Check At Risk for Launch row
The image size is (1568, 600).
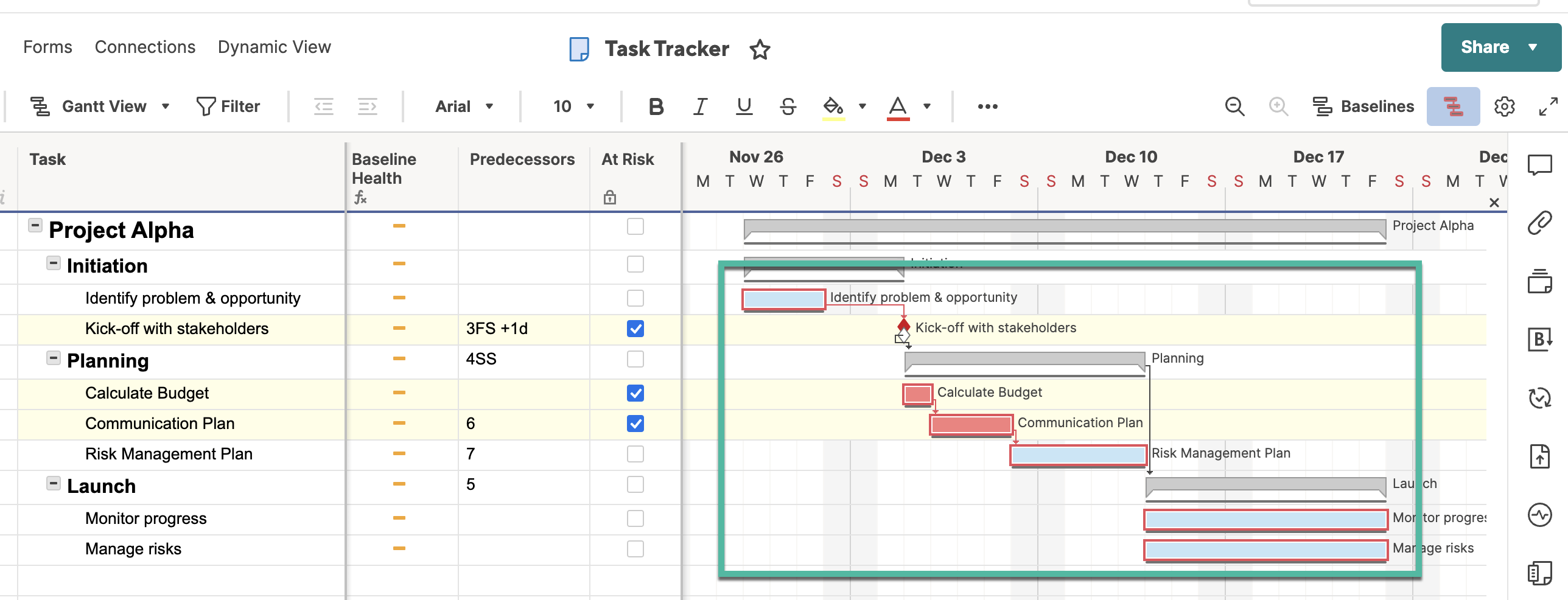click(x=635, y=484)
